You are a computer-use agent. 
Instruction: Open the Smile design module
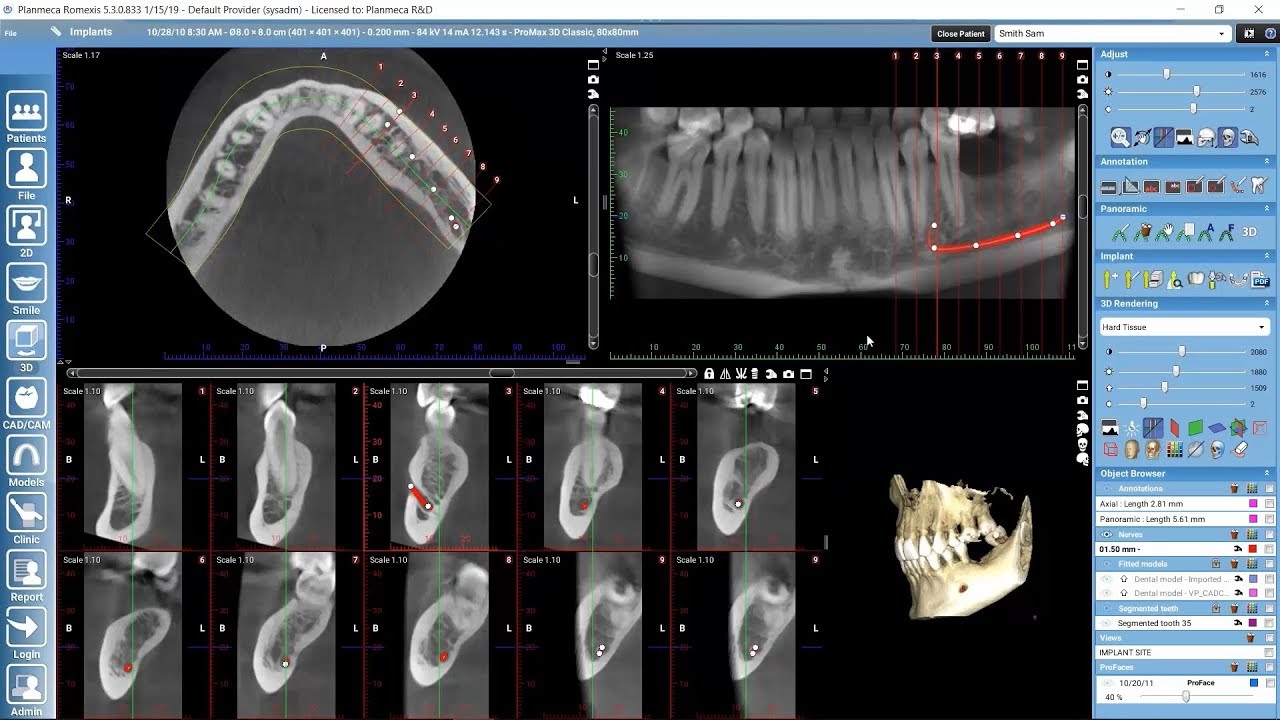[x=27, y=290]
